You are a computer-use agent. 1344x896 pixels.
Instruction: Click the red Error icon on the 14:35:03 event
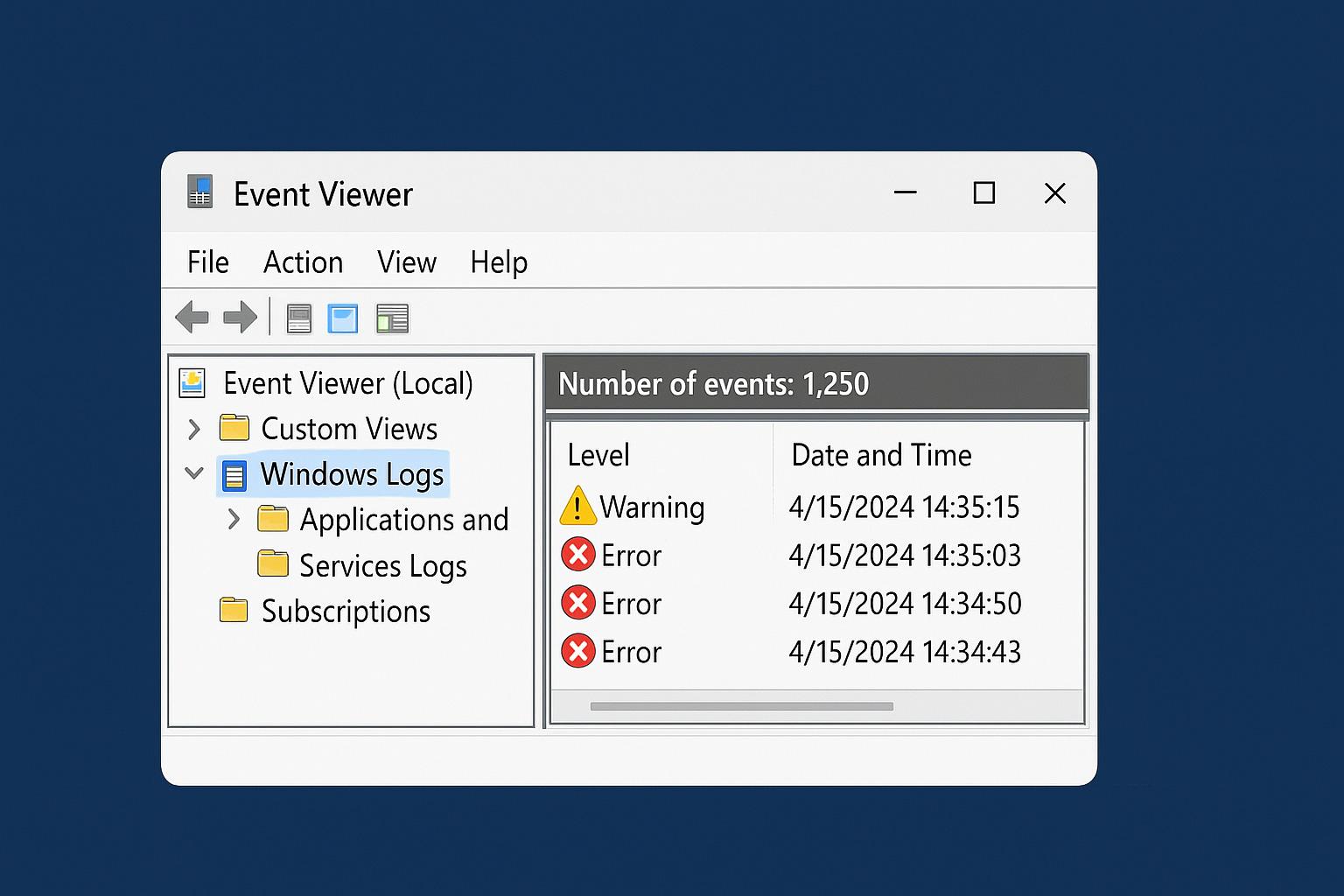pyautogui.click(x=578, y=555)
